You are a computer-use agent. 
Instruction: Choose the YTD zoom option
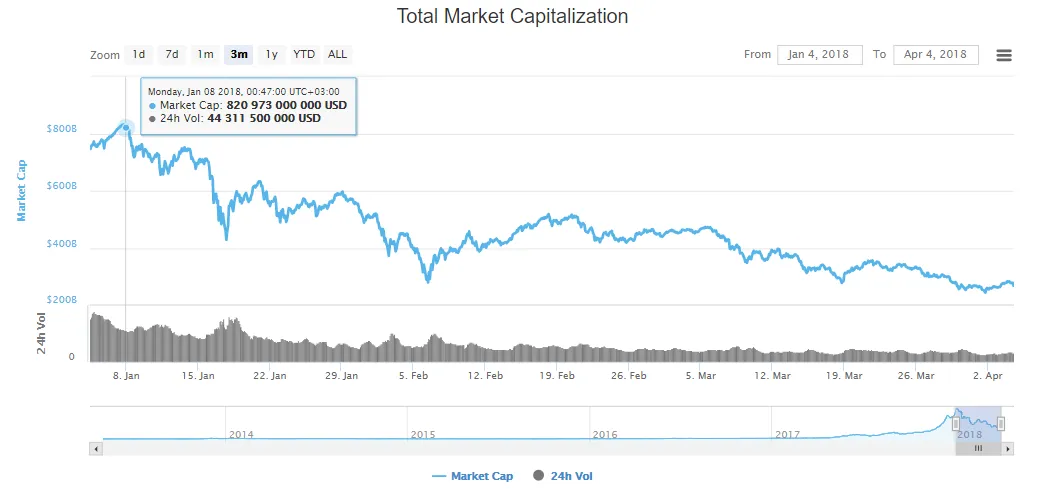pyautogui.click(x=304, y=54)
